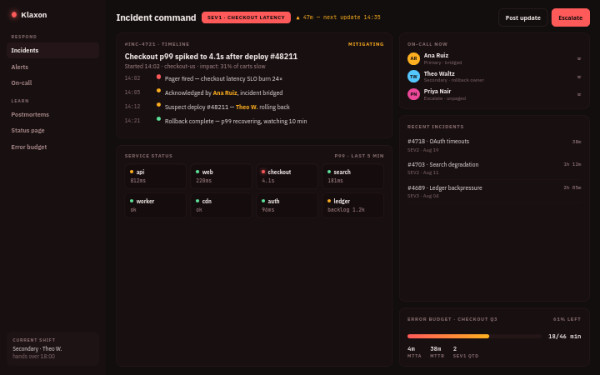Click the amber dot on the 14:05 timeline entry
Screen dimensions: 600x375
coord(158,91)
